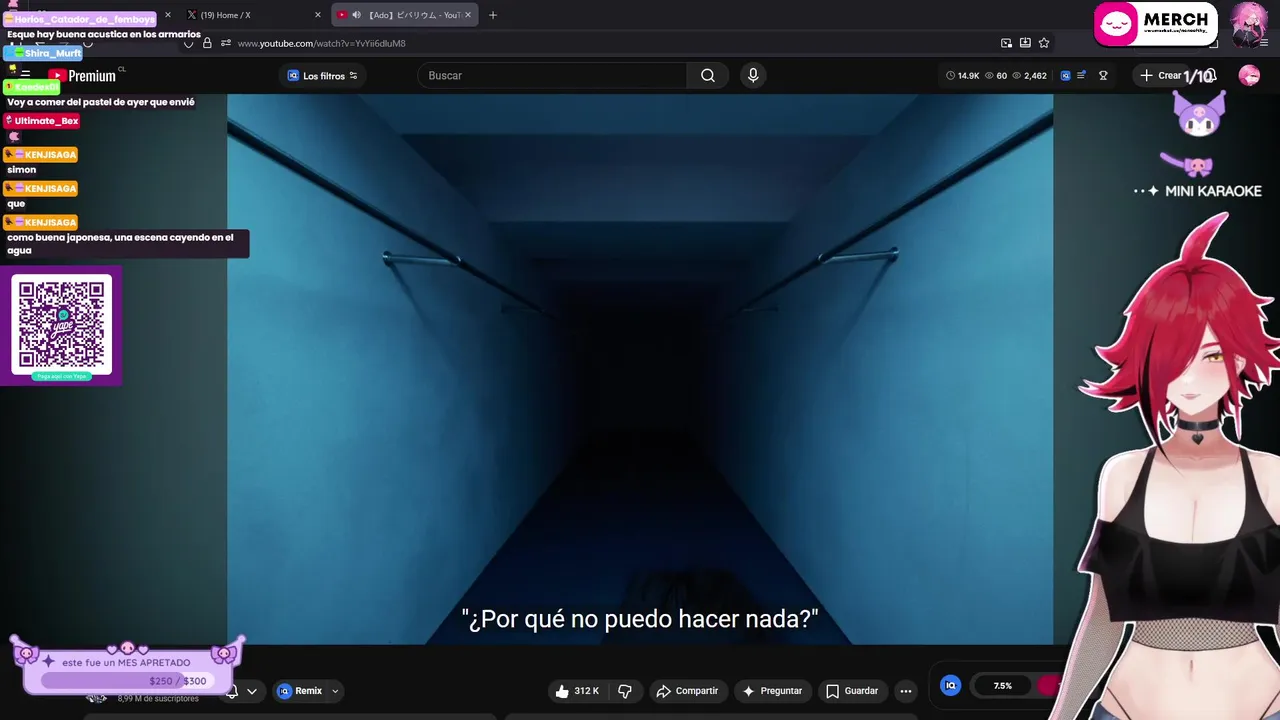Start voice search with the microphone icon
This screenshot has width=1280, height=720.
(753, 75)
